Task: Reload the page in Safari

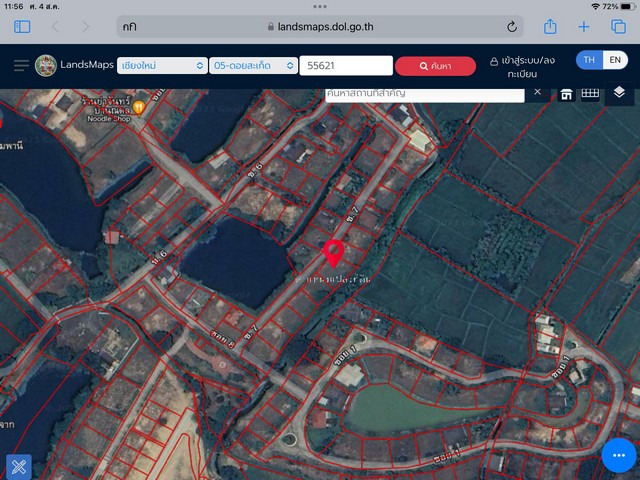Action: point(512,27)
